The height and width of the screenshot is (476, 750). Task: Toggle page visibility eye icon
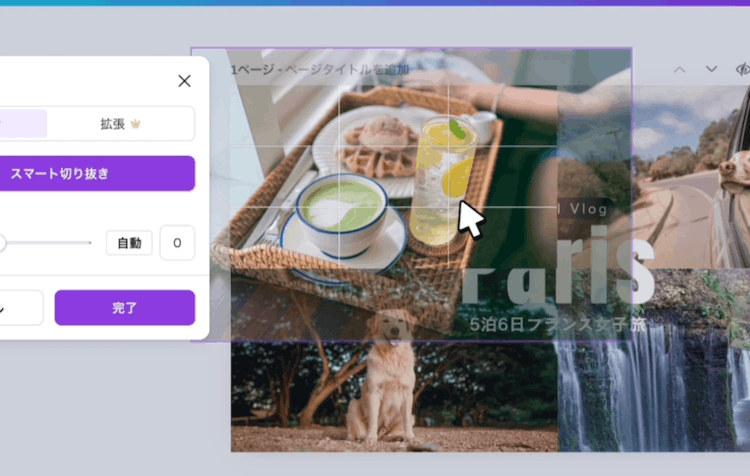pos(743,69)
